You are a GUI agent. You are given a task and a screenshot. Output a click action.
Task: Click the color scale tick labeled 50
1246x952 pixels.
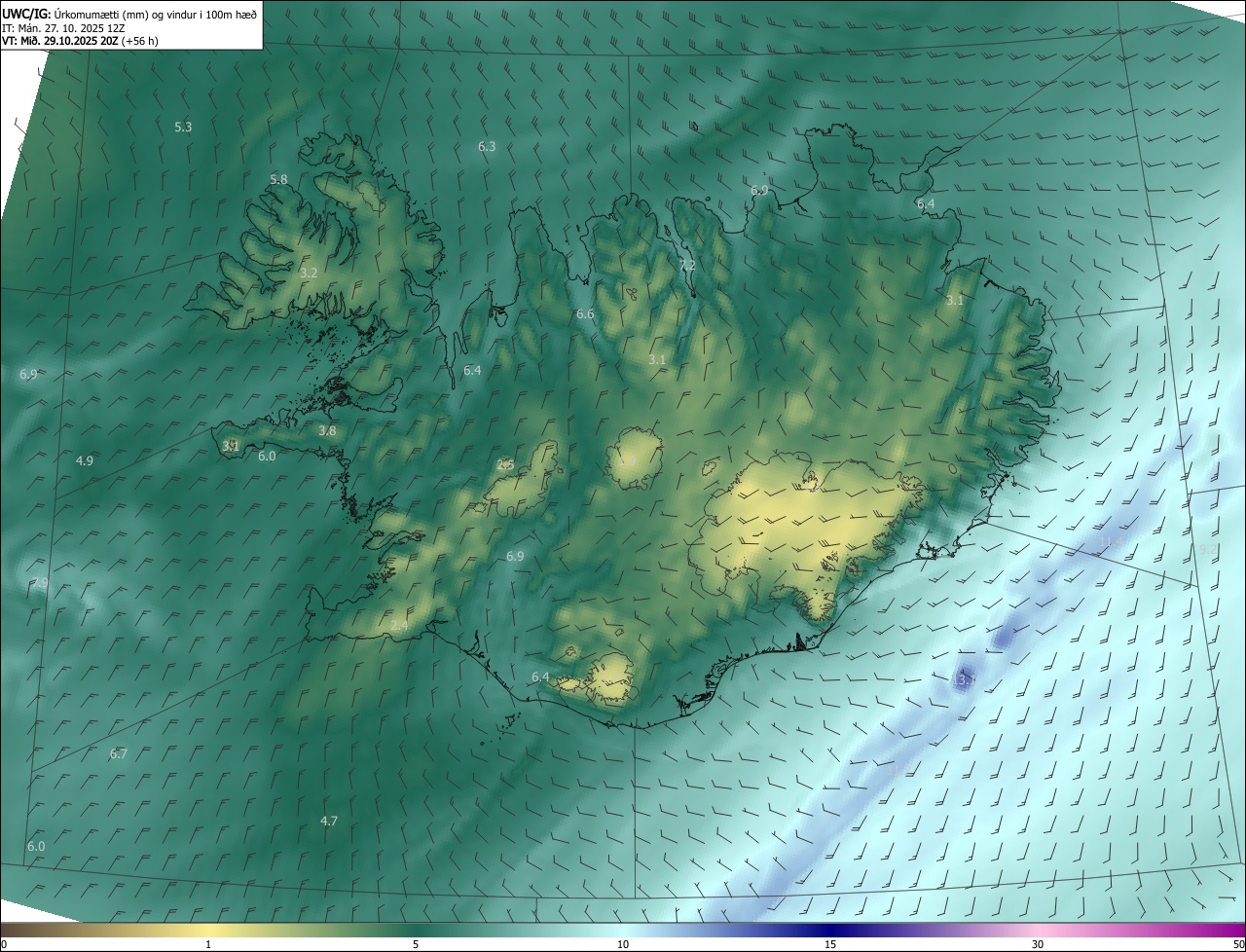[x=1238, y=944]
